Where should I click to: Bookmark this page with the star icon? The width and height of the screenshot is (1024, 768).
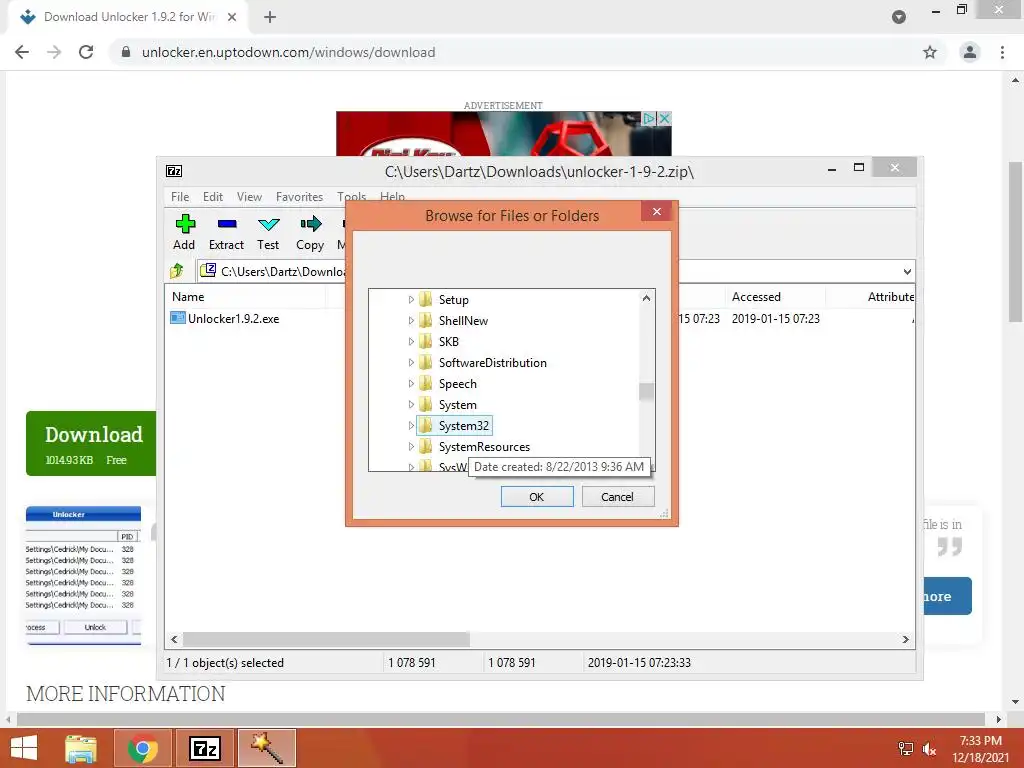point(930,52)
